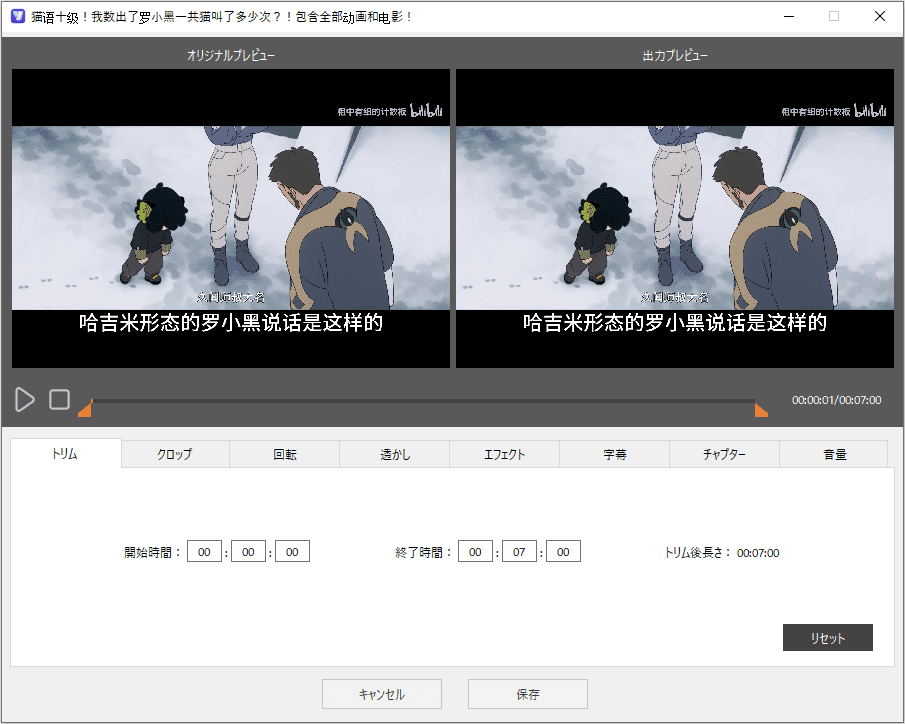Click the 出力プレビュー heading
Viewport: 905px width, 724px height.
click(x=675, y=55)
